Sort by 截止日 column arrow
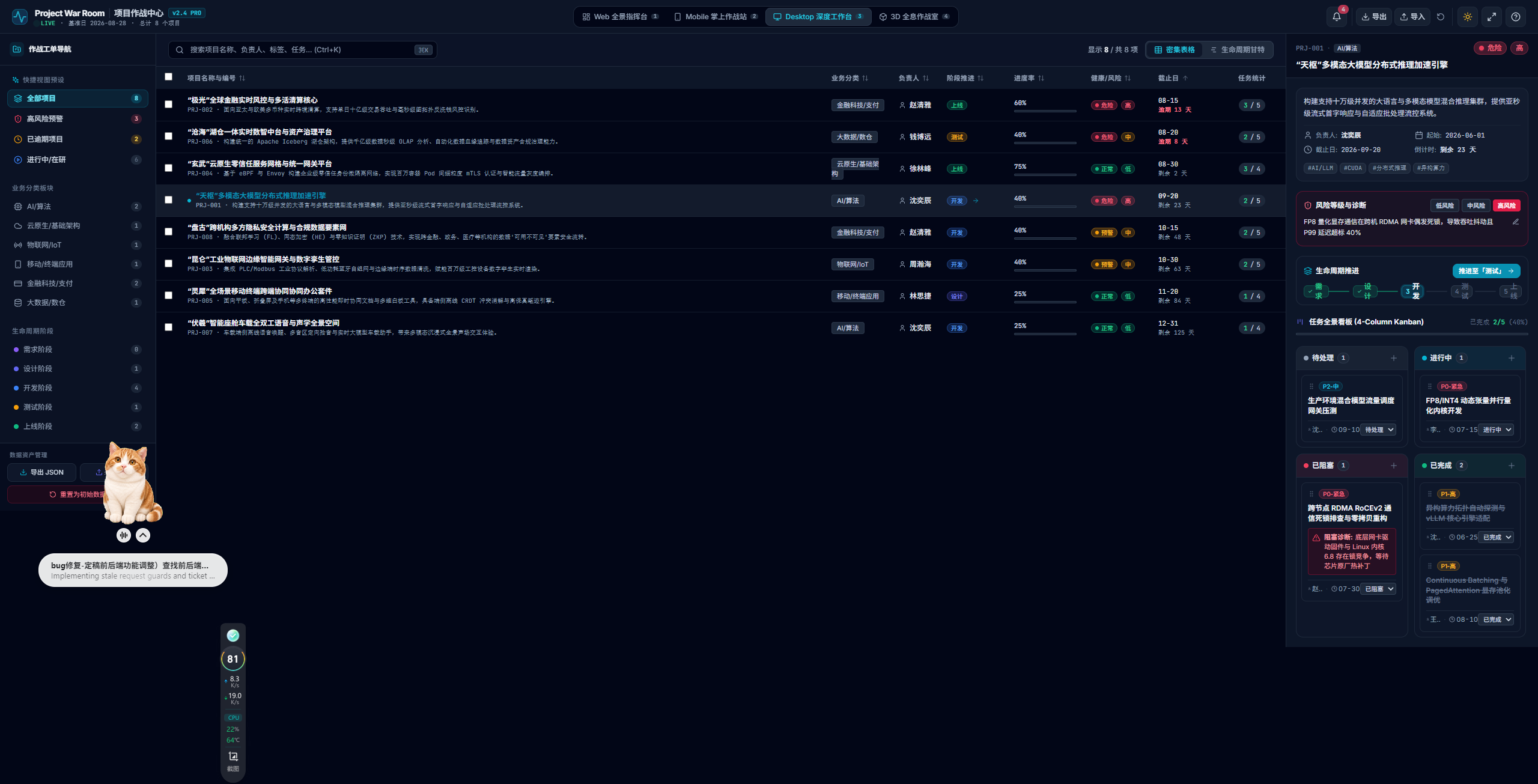The image size is (1538, 784). tap(1185, 78)
